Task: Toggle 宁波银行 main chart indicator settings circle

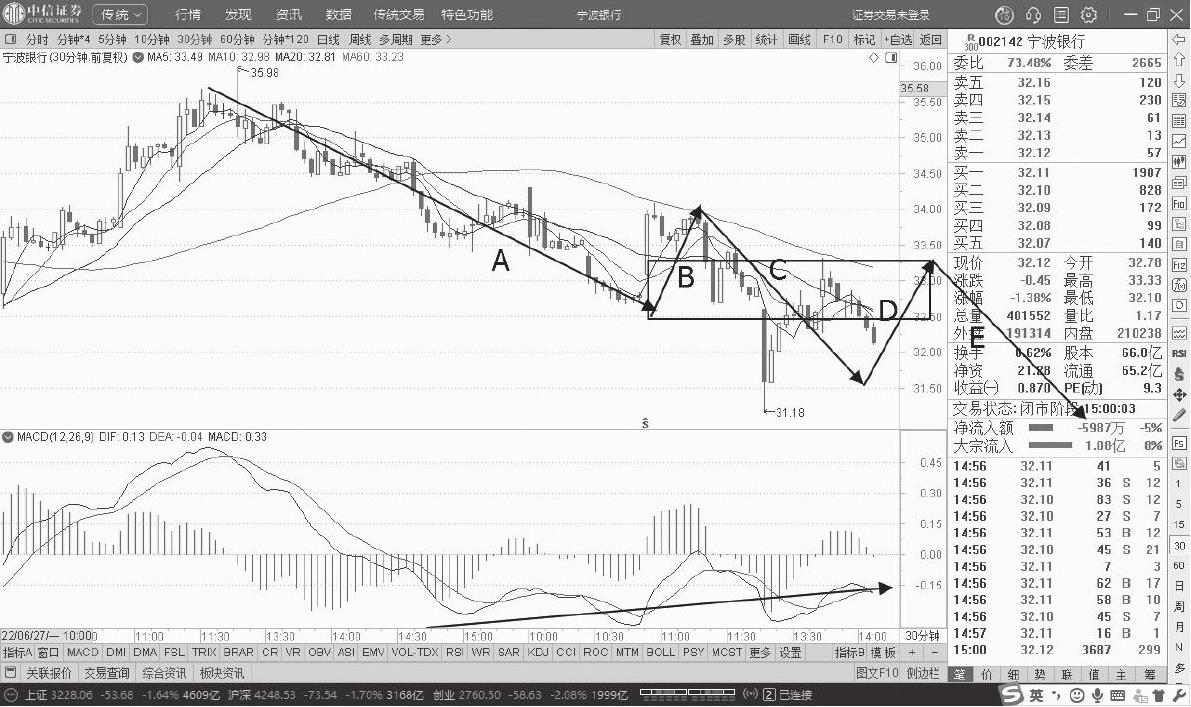Action: click(137, 58)
